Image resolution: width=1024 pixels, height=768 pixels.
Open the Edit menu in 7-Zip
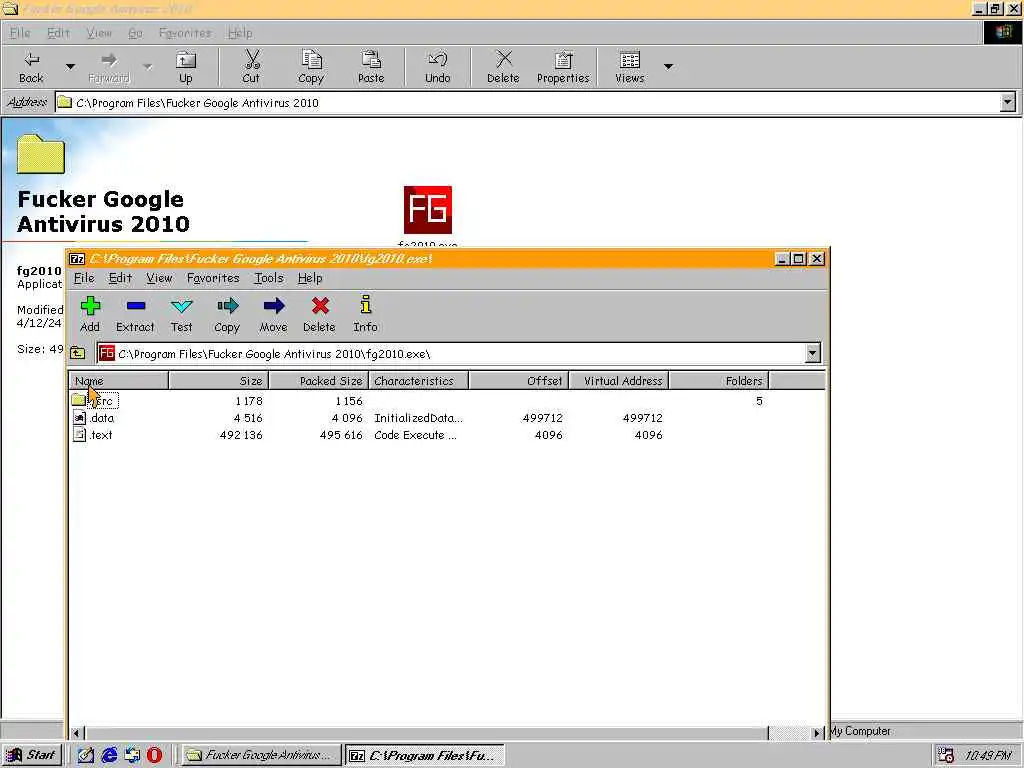(x=120, y=278)
